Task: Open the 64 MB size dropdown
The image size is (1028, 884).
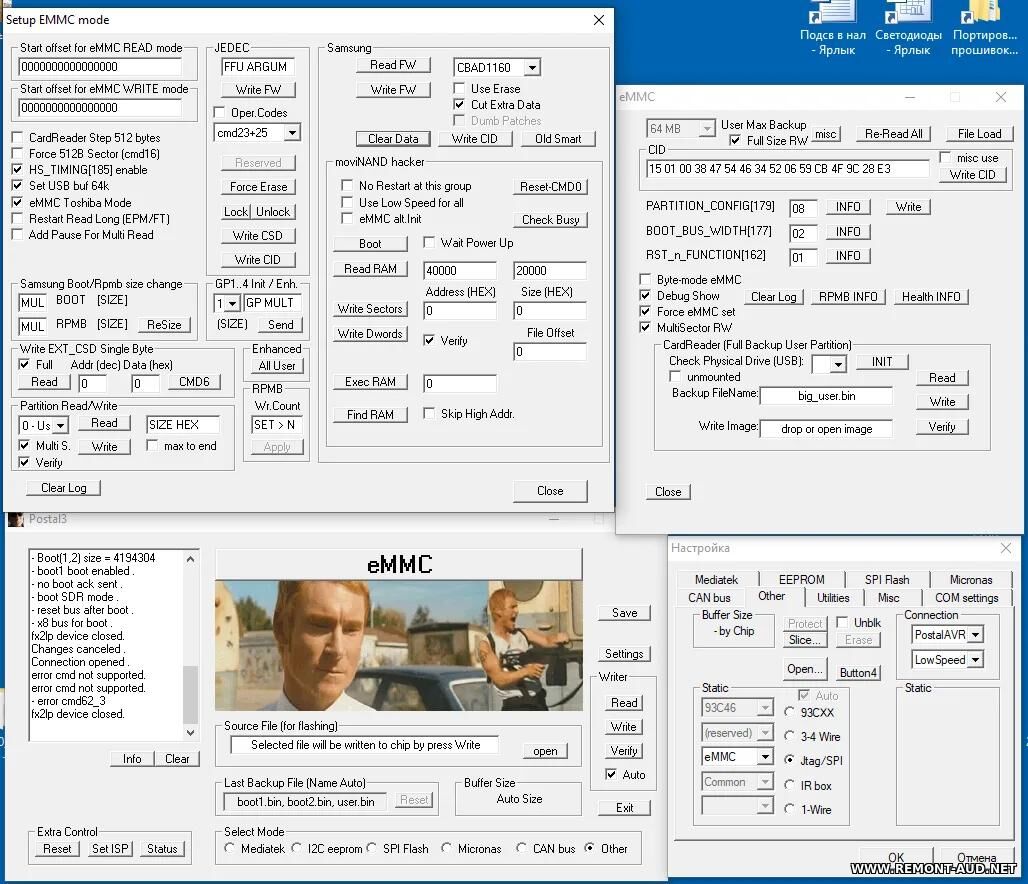Action: 706,129
